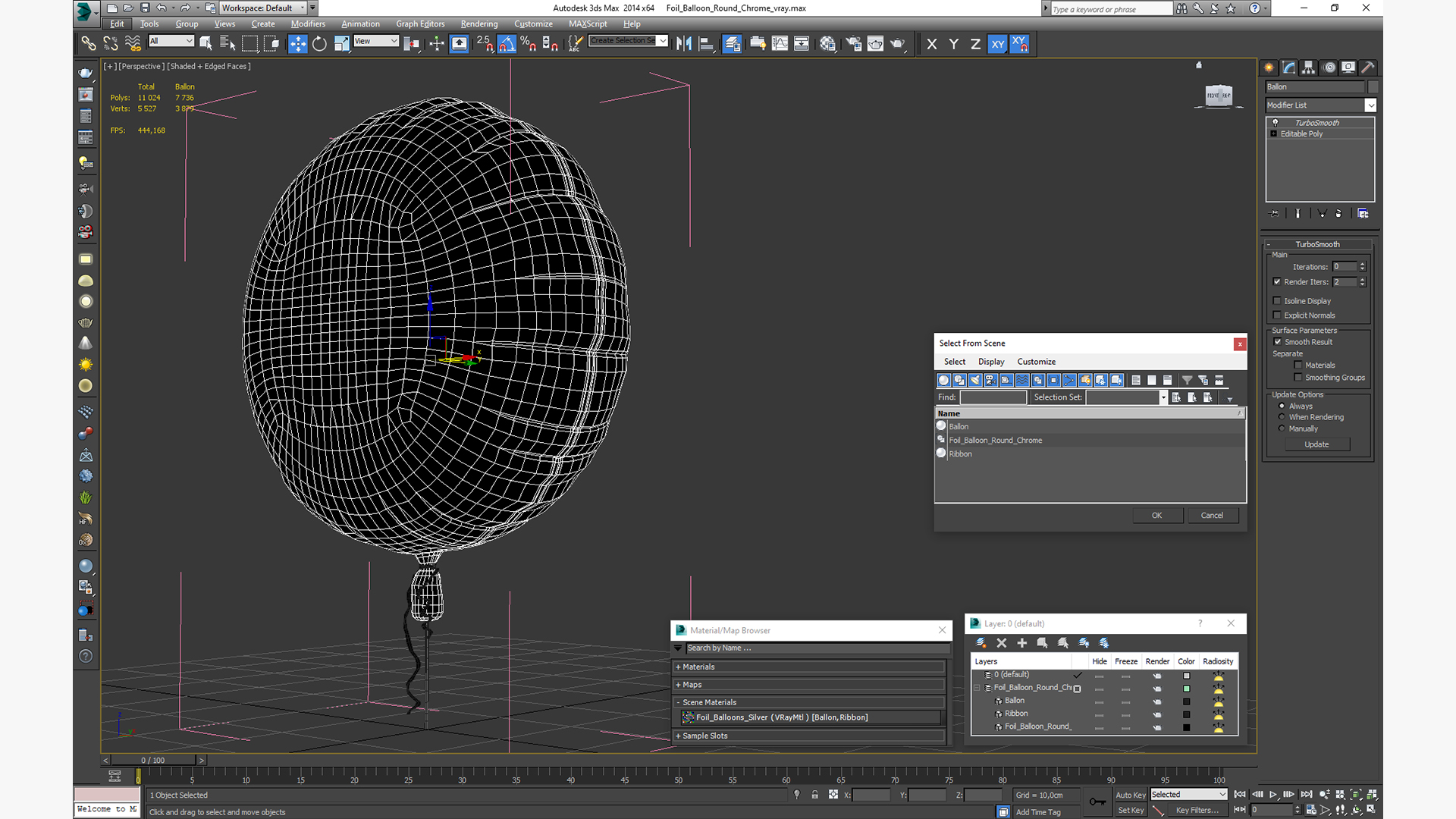This screenshot has height=819, width=1456.
Task: Select When Rendering radio button
Action: click(x=1282, y=417)
